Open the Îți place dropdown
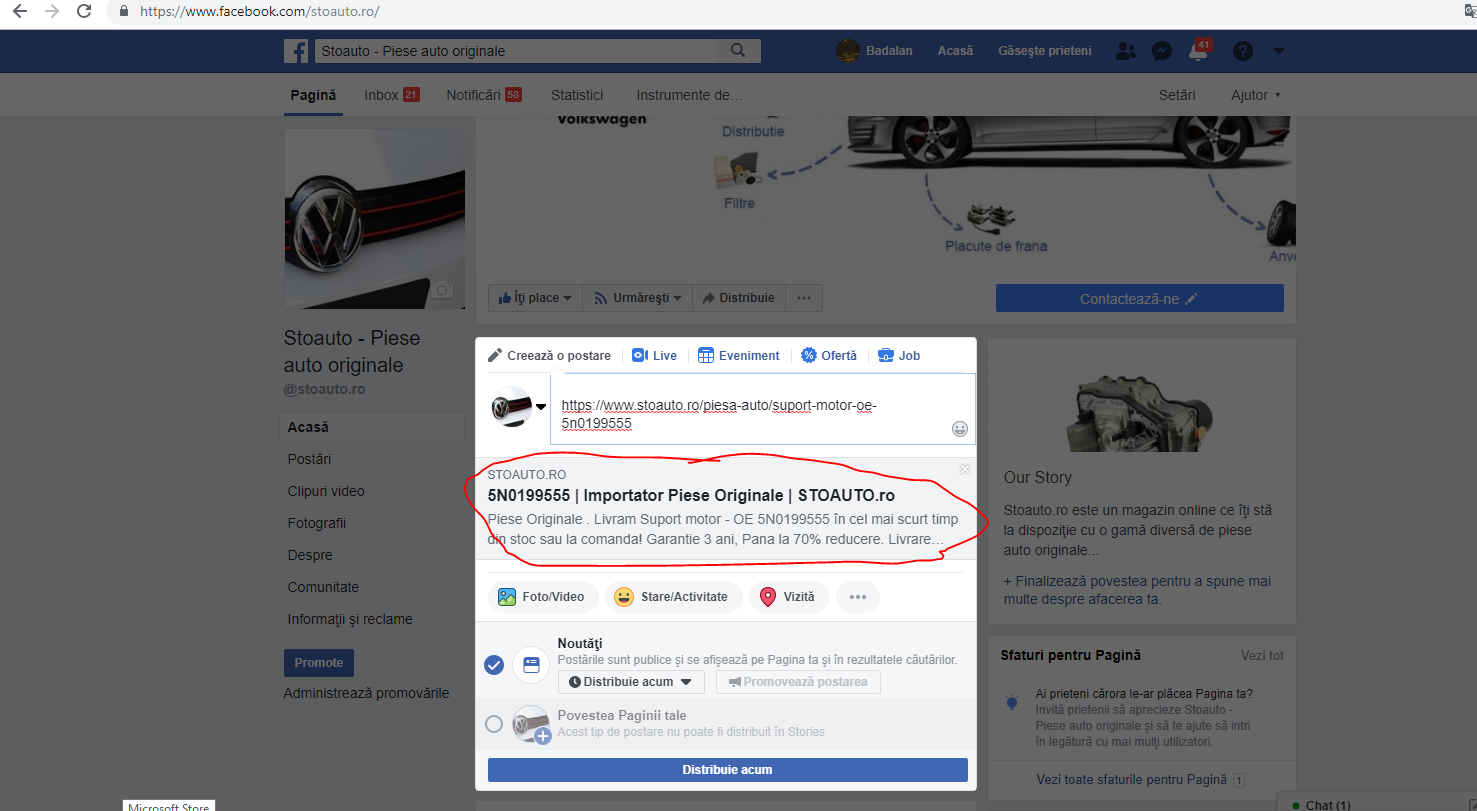 [x=535, y=298]
